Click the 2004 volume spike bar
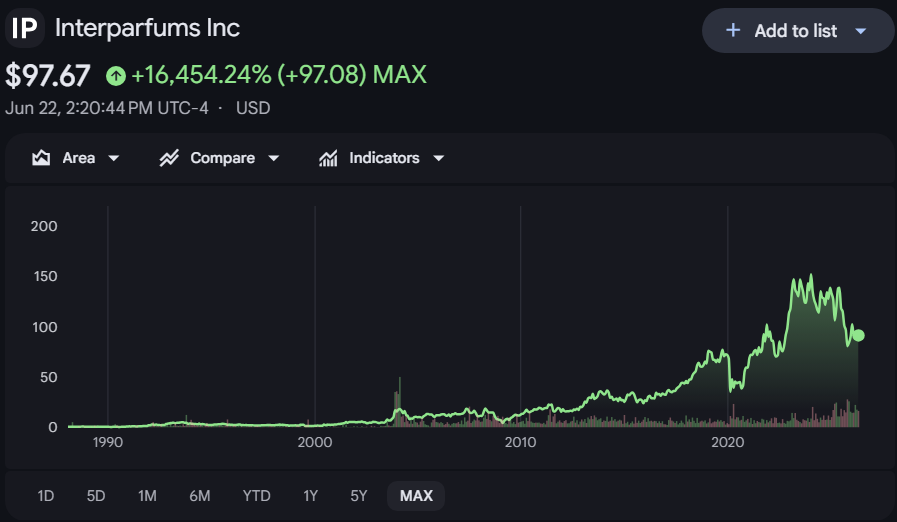Viewport: 897px width, 522px height. (399, 401)
